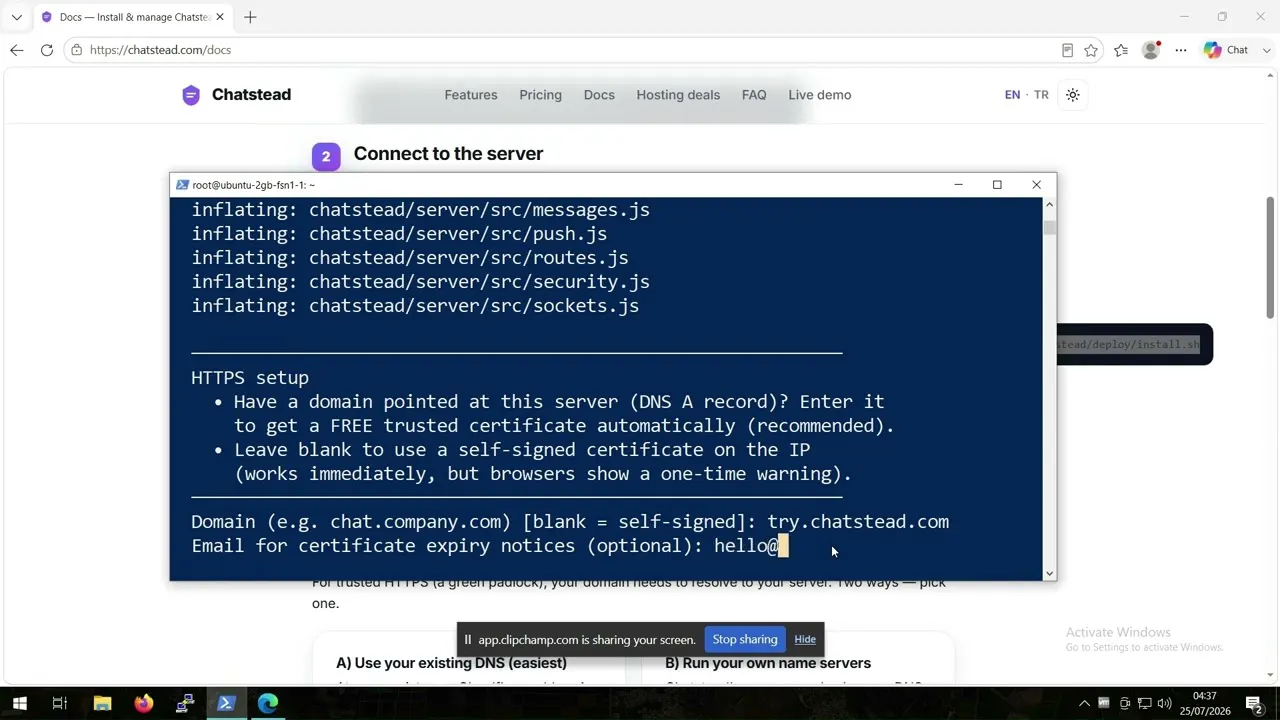Add page to favorites with star icon
Screen dimensions: 1280x720
click(1091, 50)
